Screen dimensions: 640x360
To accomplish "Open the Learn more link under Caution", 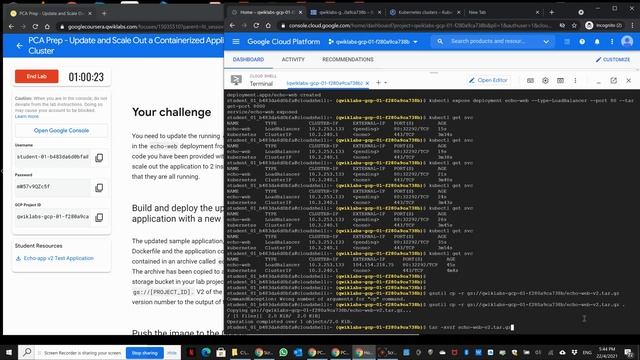I will click(27, 116).
